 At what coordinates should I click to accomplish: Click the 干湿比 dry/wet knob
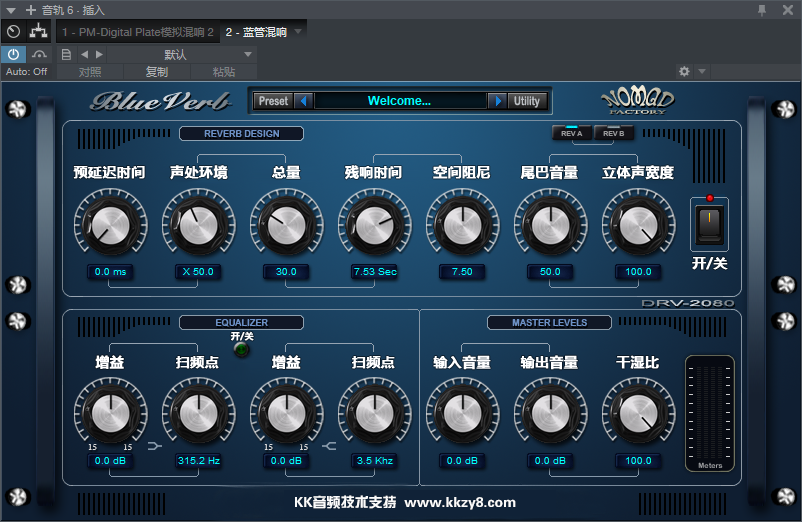[x=638, y=413]
